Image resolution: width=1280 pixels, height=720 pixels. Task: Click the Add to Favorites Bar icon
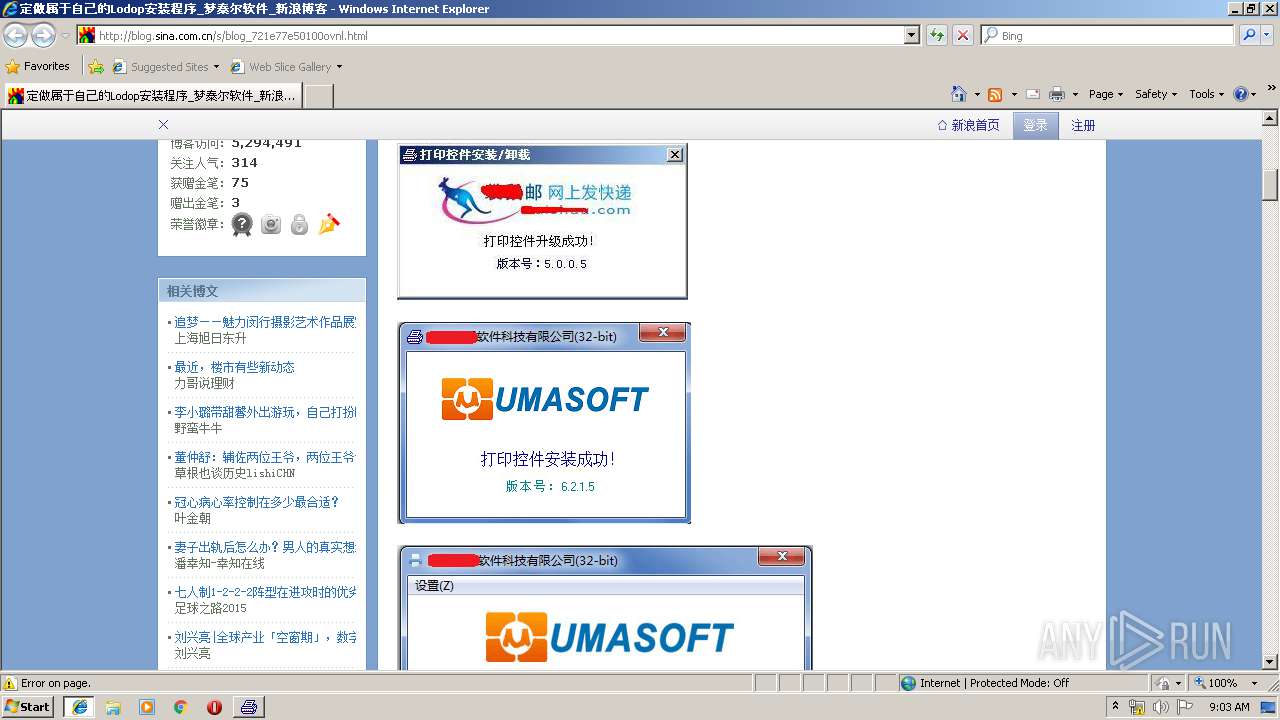tap(95, 66)
